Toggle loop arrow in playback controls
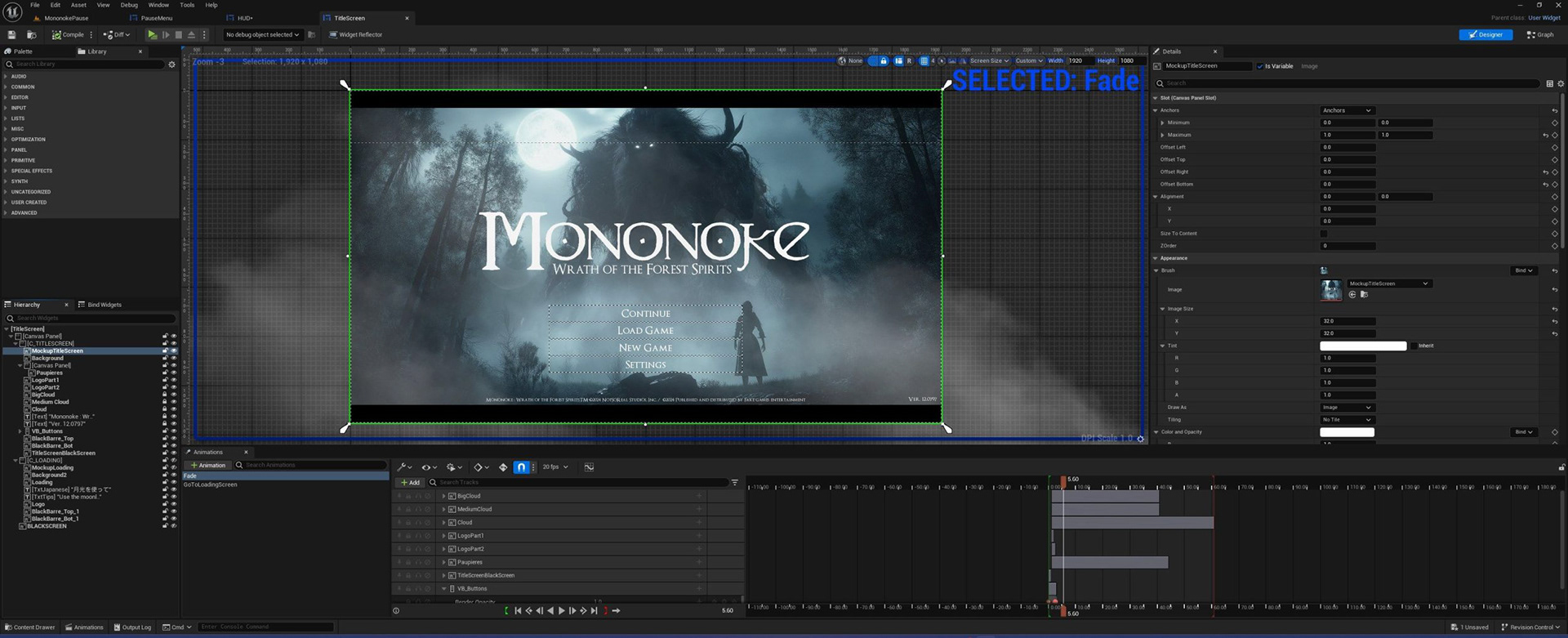Screen dimensions: 1568x638 click(616, 610)
